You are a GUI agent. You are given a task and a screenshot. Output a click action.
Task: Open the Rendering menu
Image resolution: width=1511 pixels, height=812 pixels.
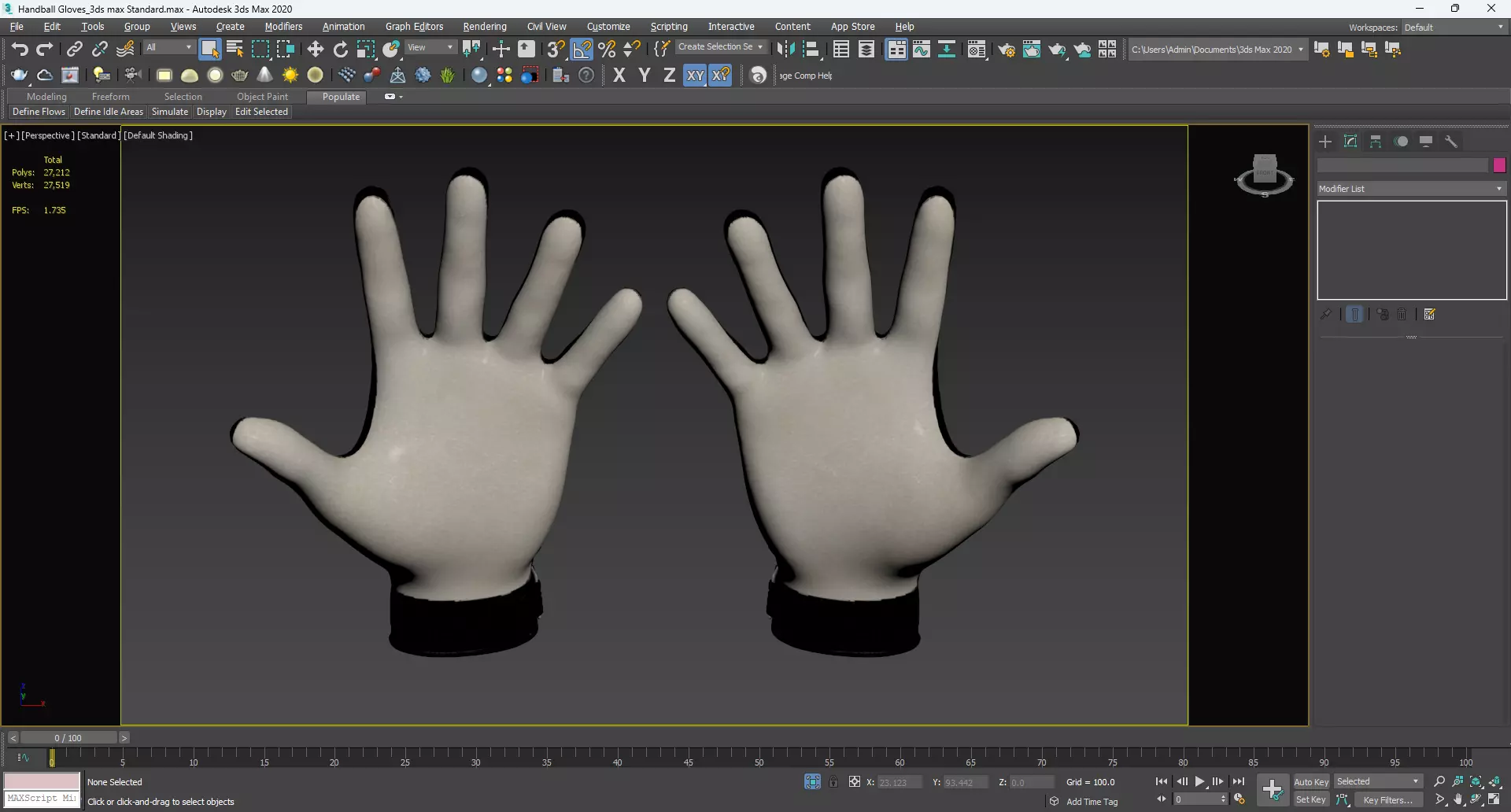[485, 27]
